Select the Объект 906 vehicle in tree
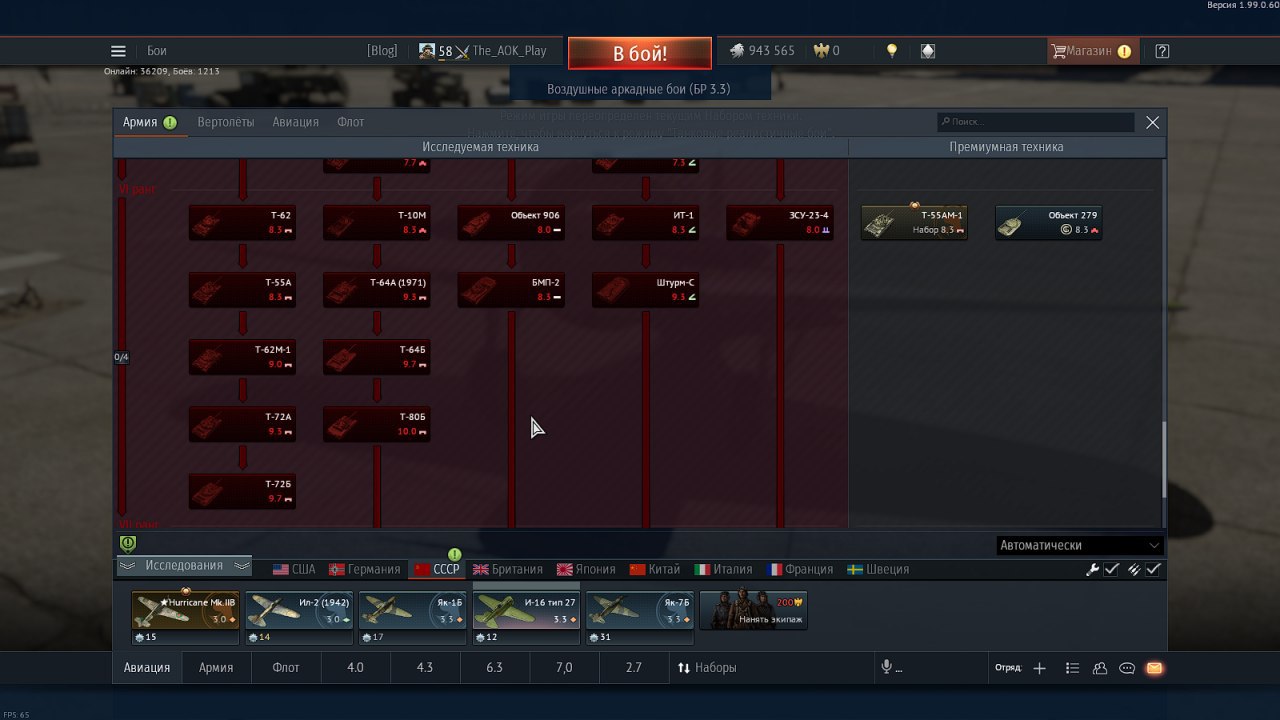 tap(511, 222)
